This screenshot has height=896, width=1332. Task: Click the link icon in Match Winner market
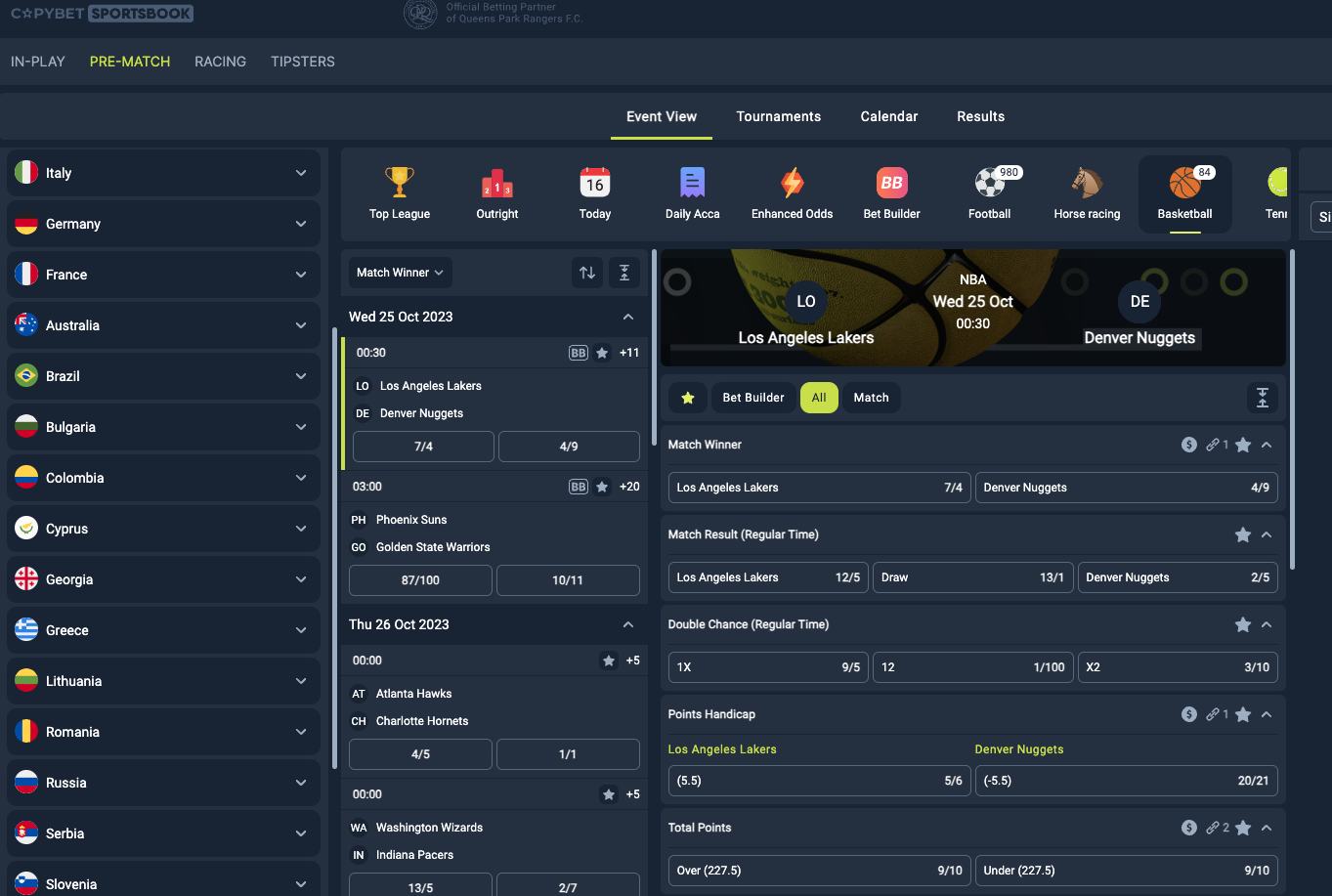point(1213,445)
